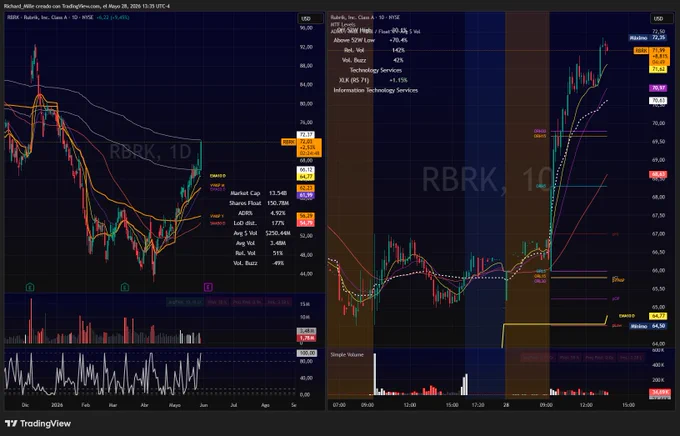
Task: Click the Mayo label on the time axis
Action: coord(174,405)
